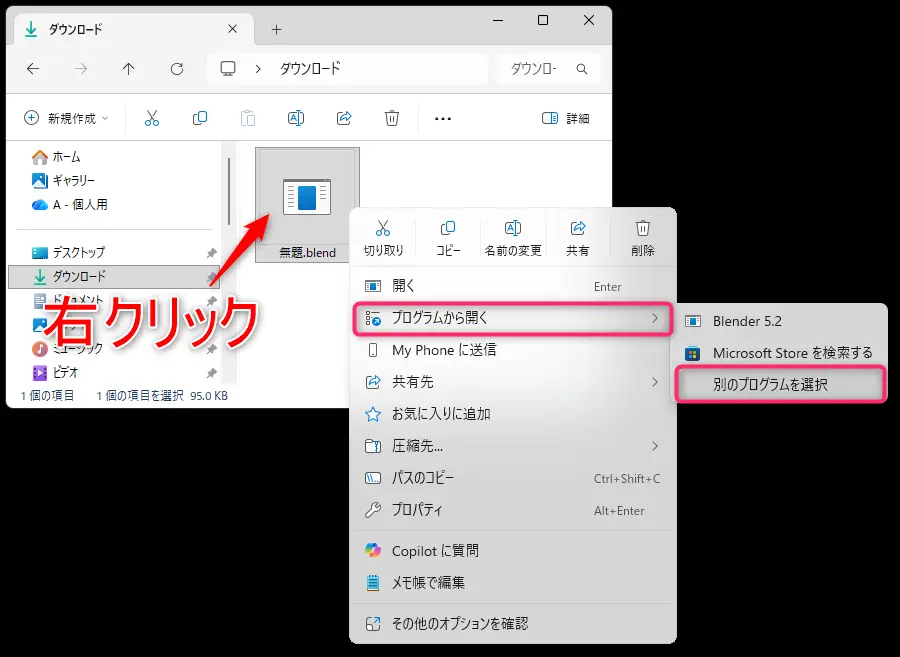
Task: Click the Delete trash icon in Explorer toolbar
Action: point(391,118)
